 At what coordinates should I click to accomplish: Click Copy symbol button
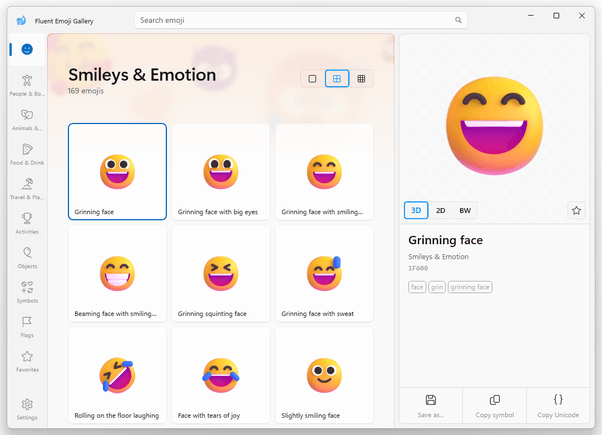pos(494,406)
